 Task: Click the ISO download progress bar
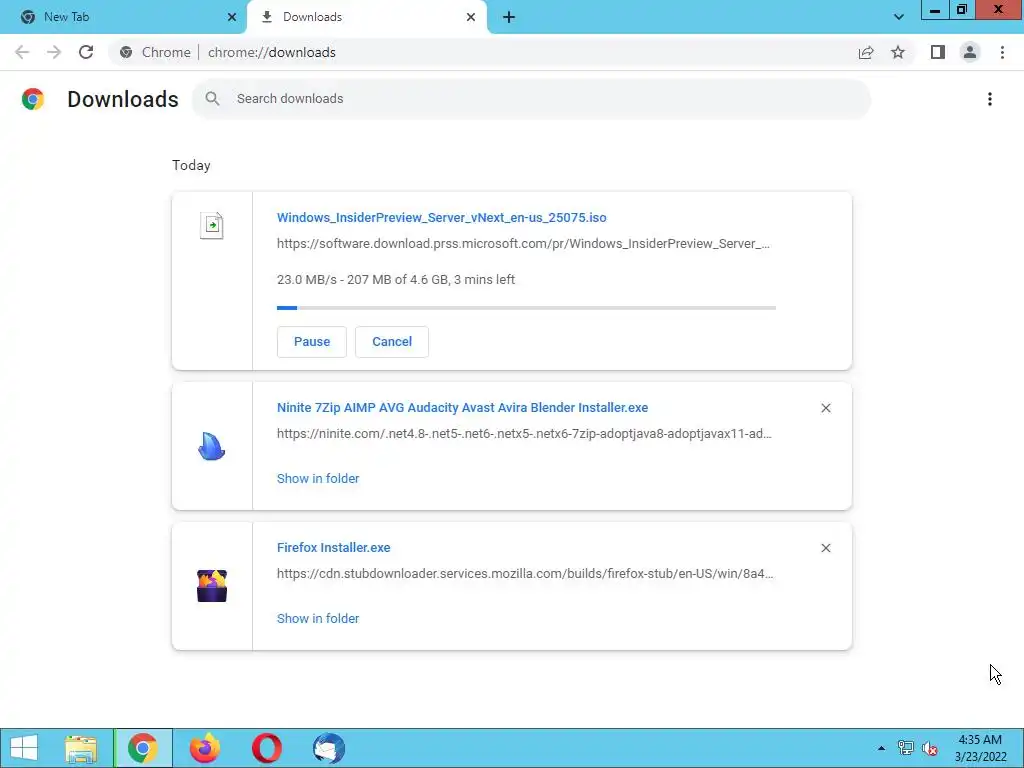coord(526,308)
